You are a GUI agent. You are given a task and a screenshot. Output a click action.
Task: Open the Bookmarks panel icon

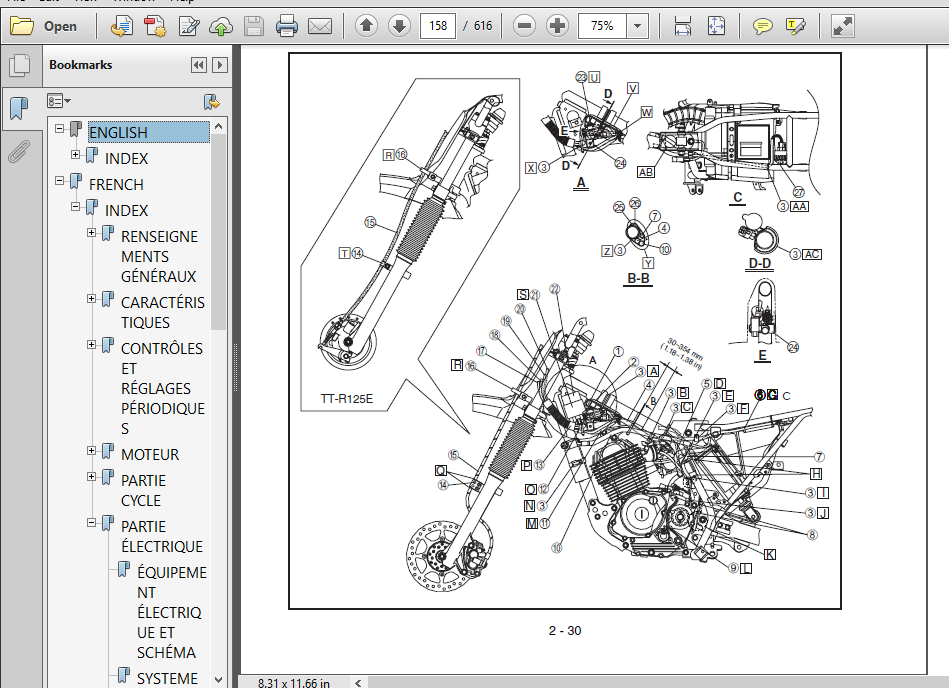click(19, 108)
